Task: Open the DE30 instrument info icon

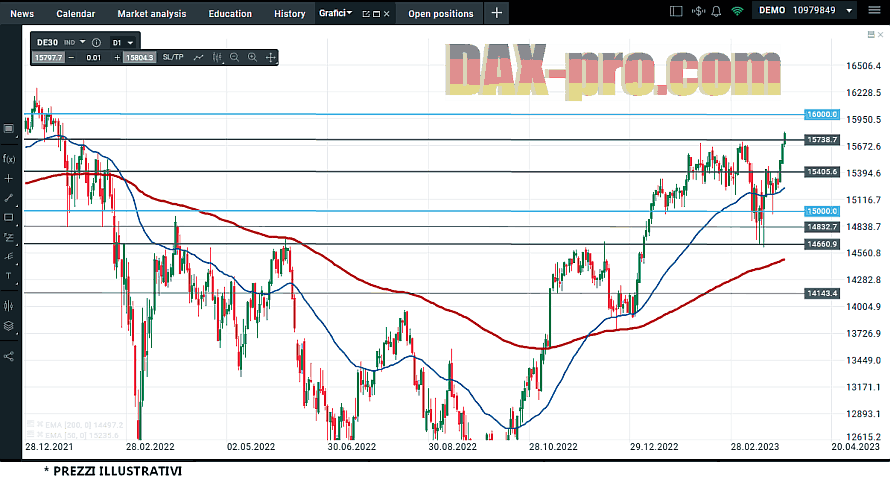Action: coord(96,43)
